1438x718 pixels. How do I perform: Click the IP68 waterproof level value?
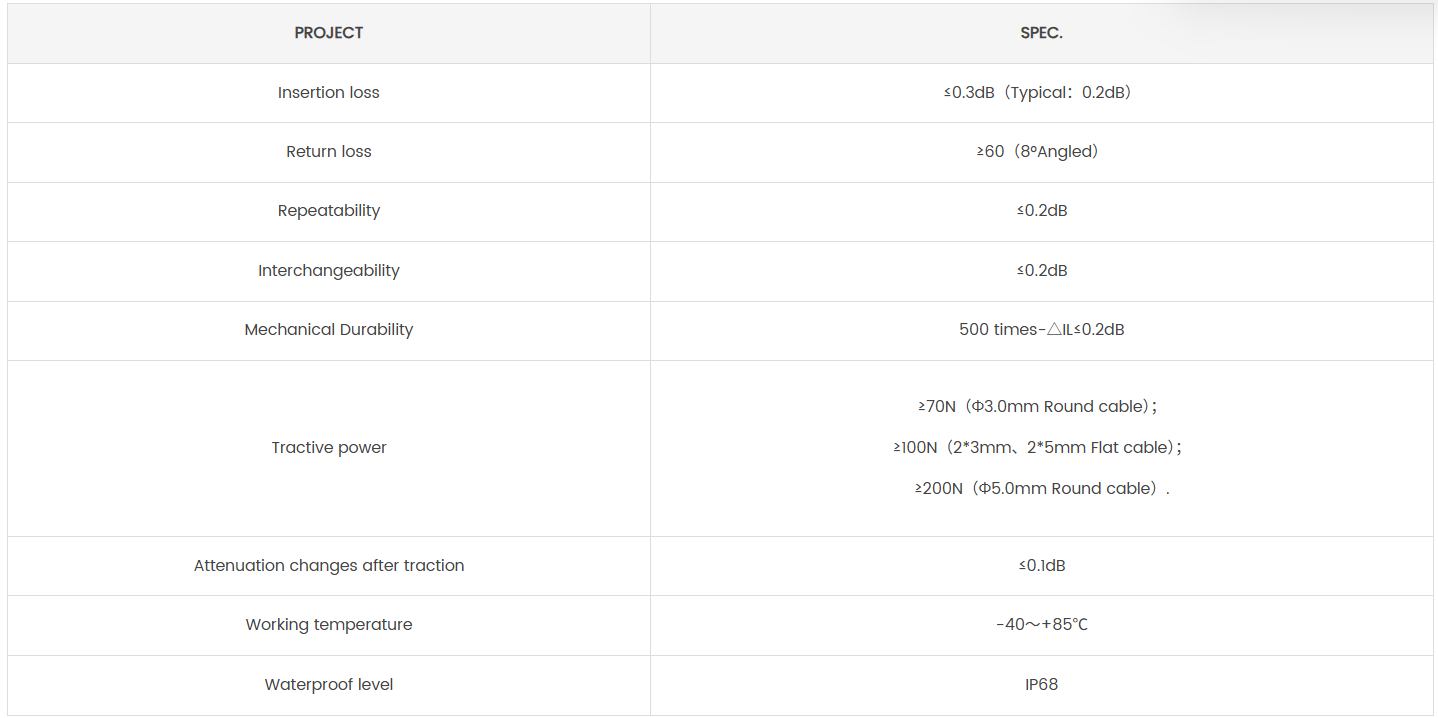click(1041, 684)
